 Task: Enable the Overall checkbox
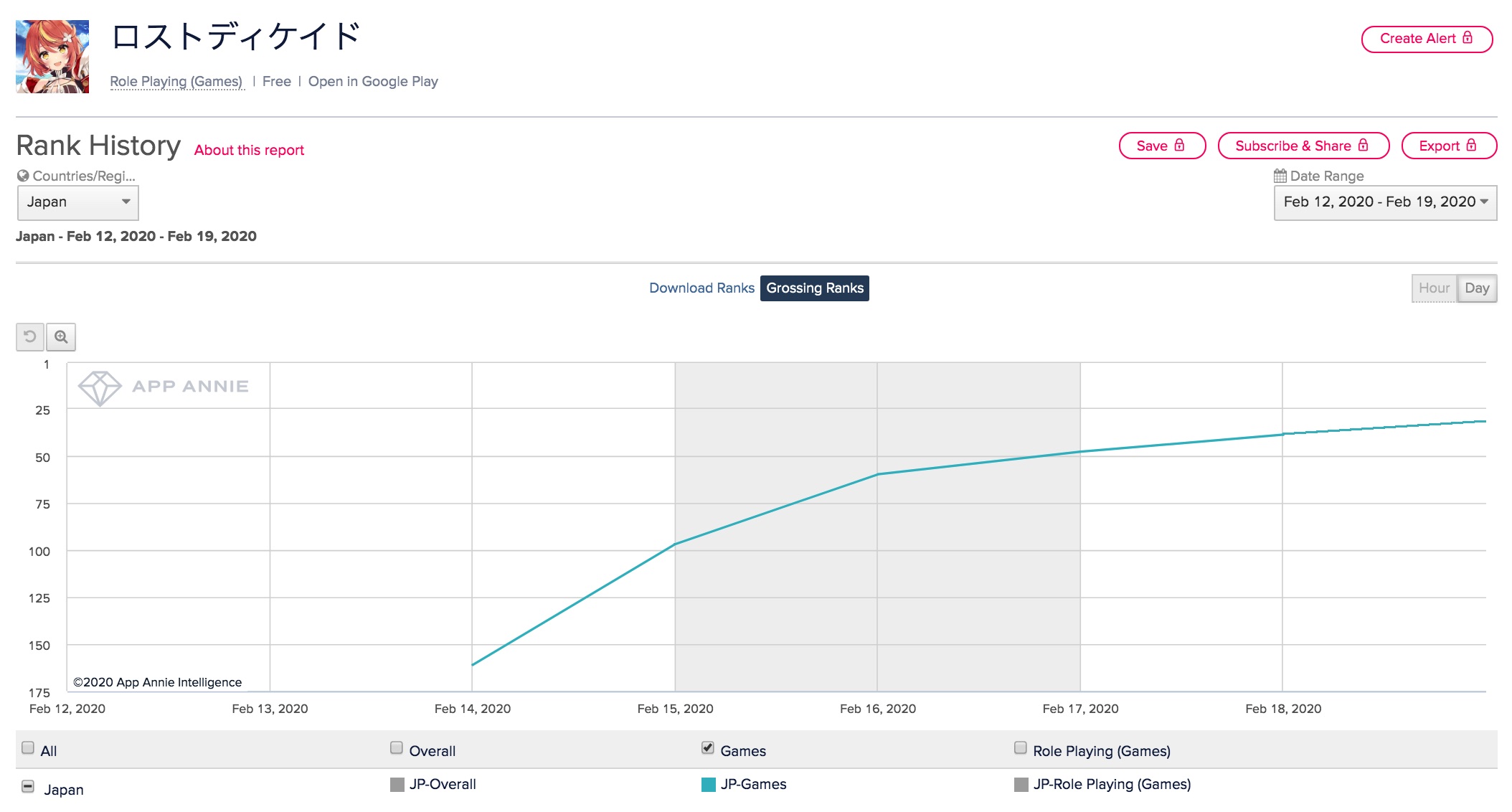click(x=397, y=748)
